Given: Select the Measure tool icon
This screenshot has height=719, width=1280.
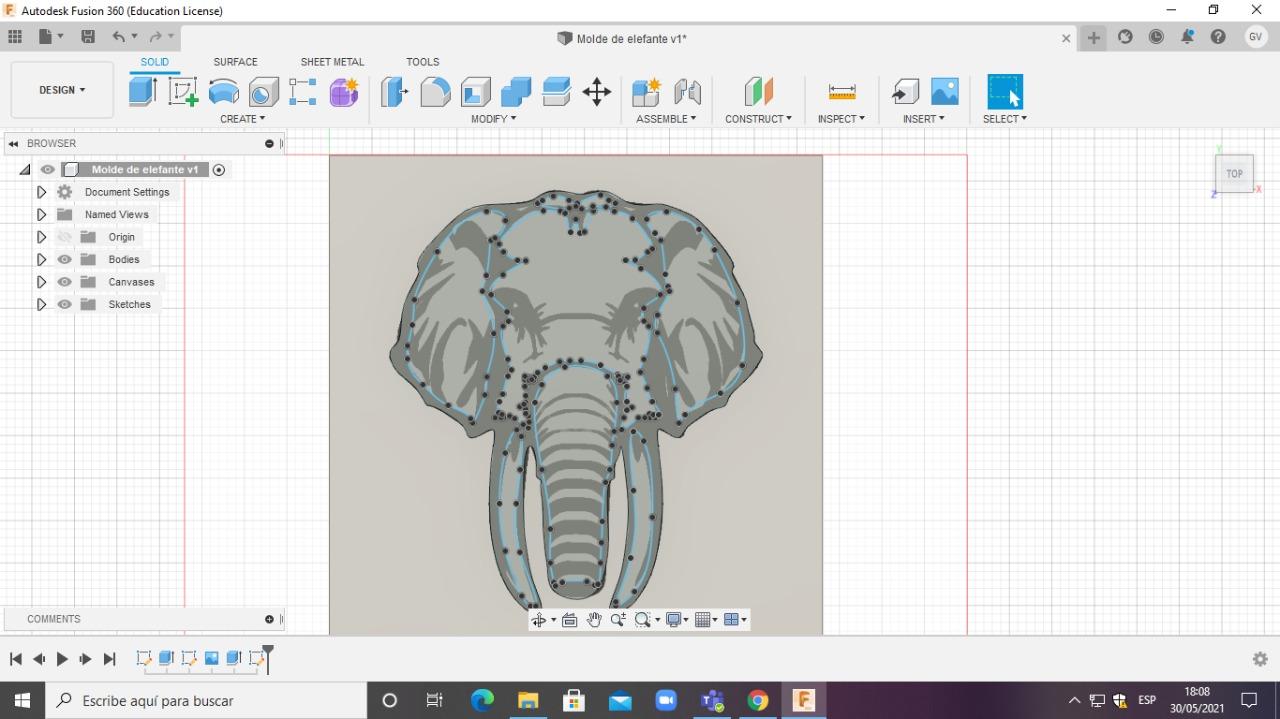Looking at the screenshot, I should click(x=842, y=92).
